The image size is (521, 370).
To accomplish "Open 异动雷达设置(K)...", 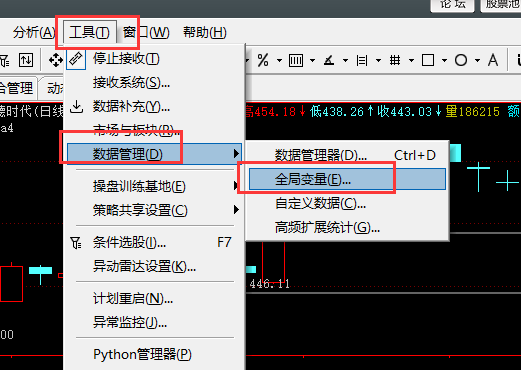I will point(153,266).
